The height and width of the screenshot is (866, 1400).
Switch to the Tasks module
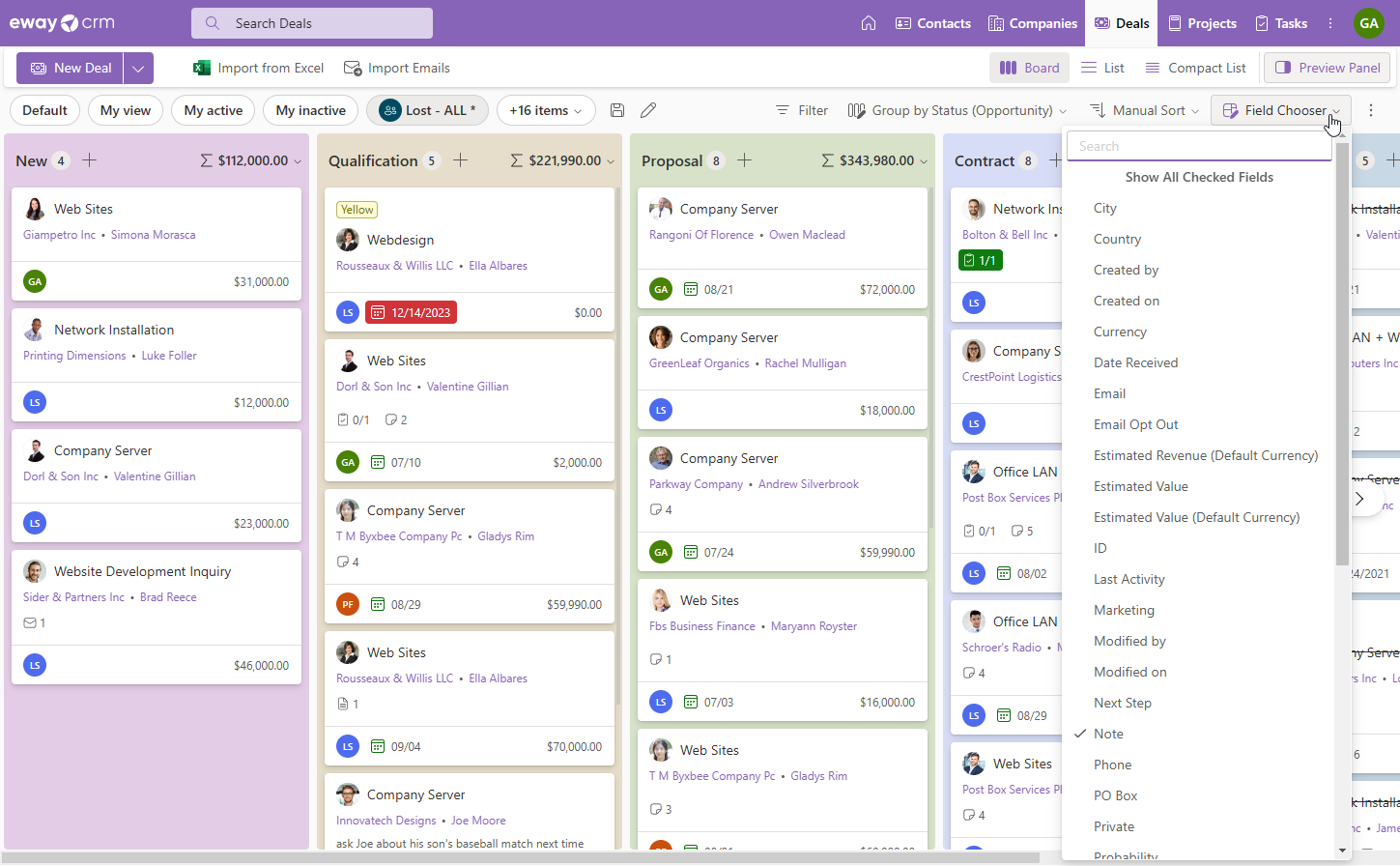coord(1281,23)
